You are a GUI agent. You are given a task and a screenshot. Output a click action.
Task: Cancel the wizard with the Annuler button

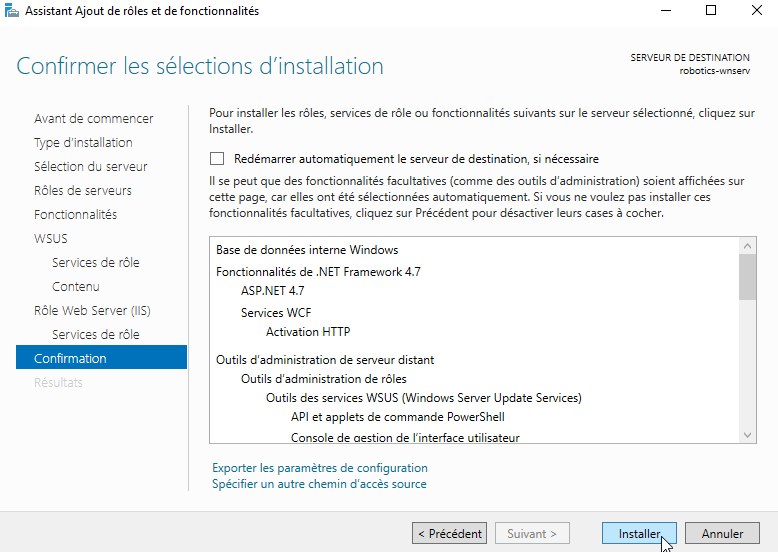[722, 534]
